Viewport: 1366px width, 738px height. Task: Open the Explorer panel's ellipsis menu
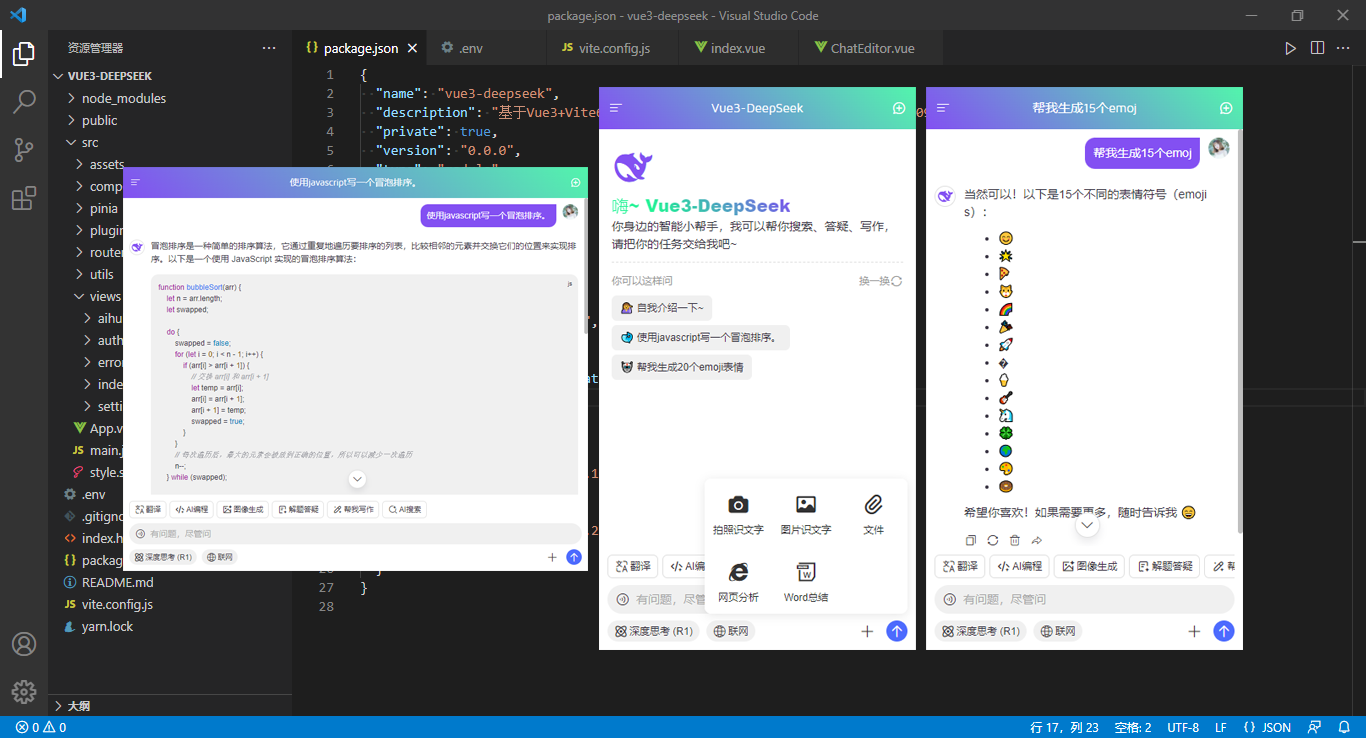[269, 48]
